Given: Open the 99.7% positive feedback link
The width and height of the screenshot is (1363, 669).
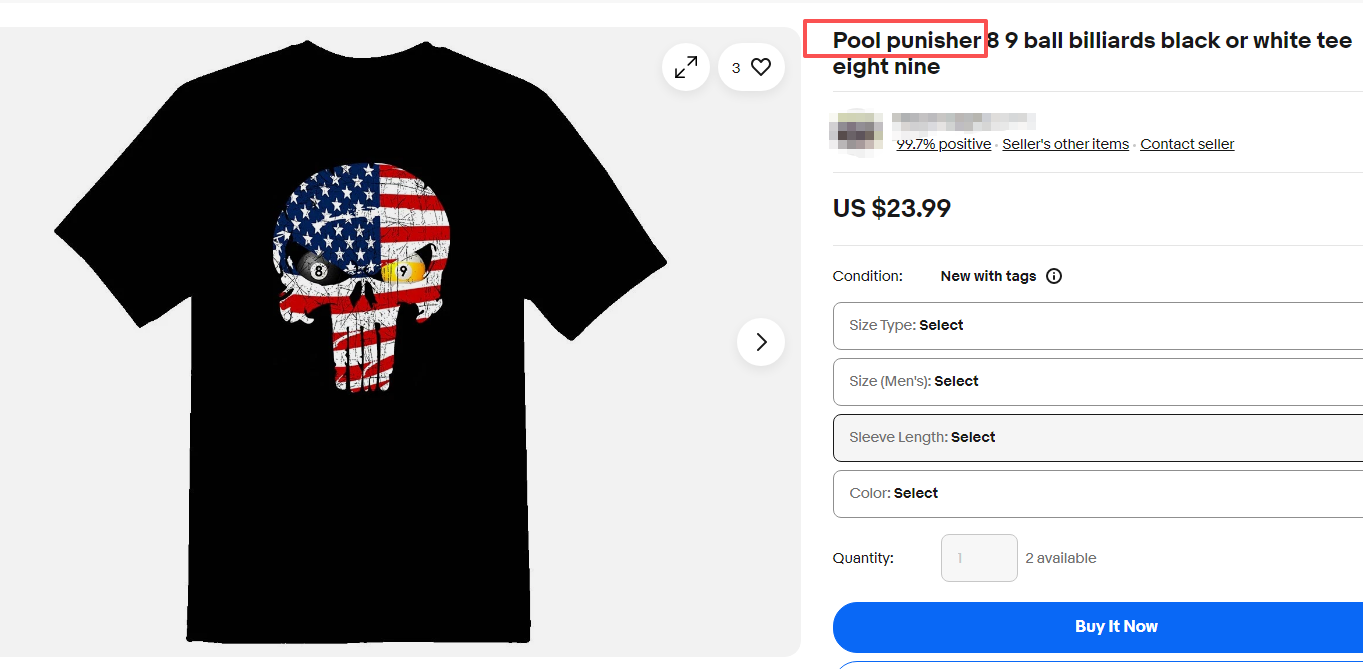Looking at the screenshot, I should pos(943,144).
